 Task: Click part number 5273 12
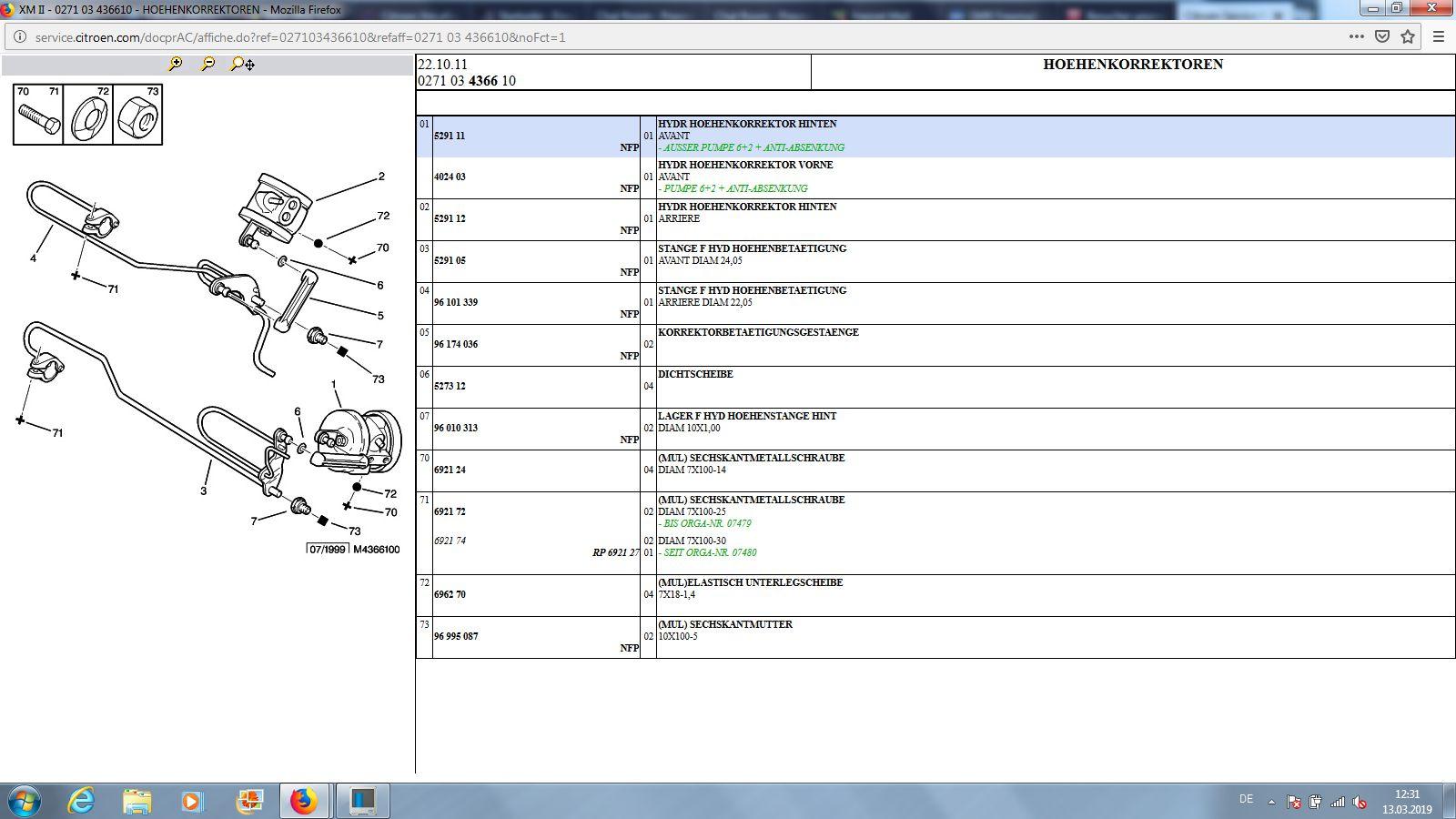pyautogui.click(x=450, y=386)
